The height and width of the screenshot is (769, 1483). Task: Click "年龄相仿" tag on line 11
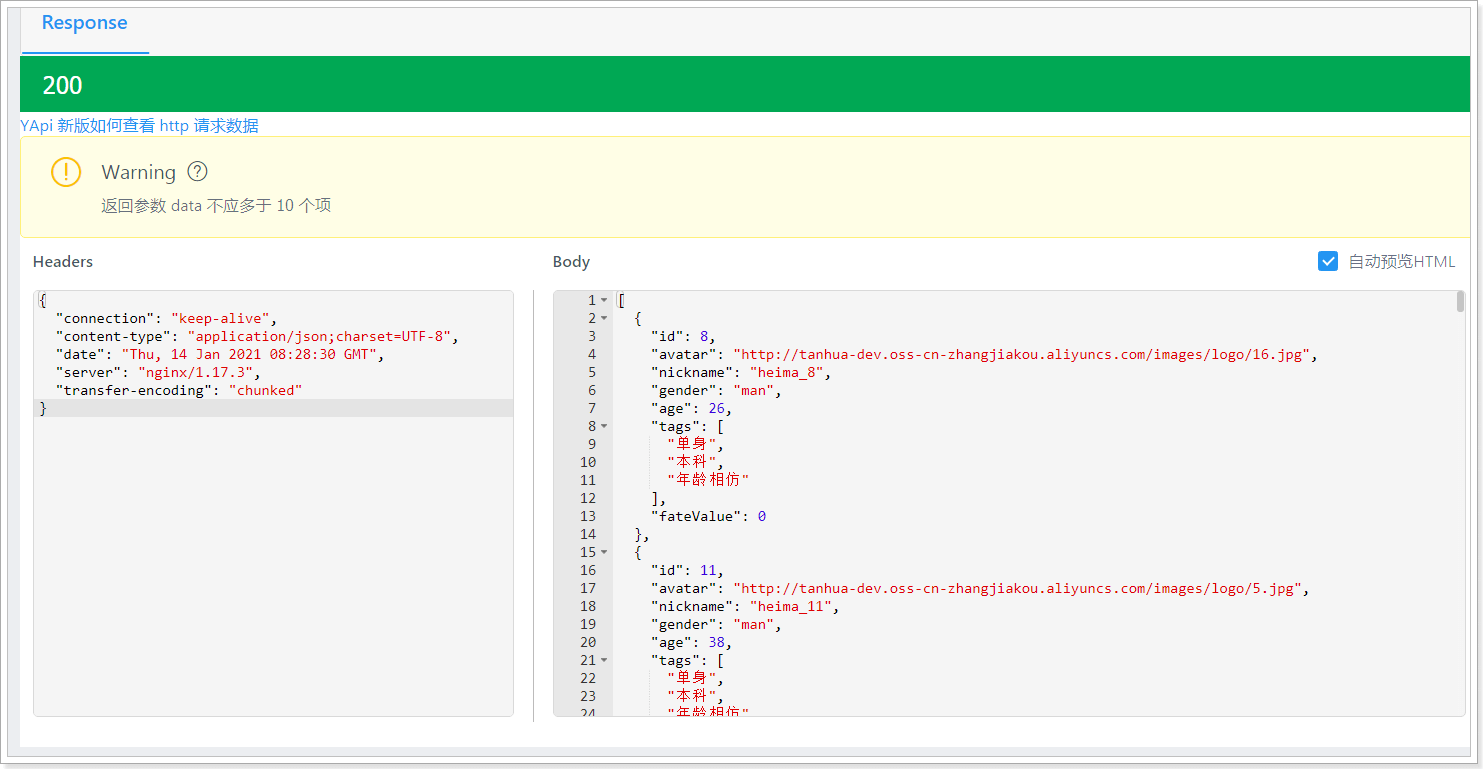(x=708, y=480)
